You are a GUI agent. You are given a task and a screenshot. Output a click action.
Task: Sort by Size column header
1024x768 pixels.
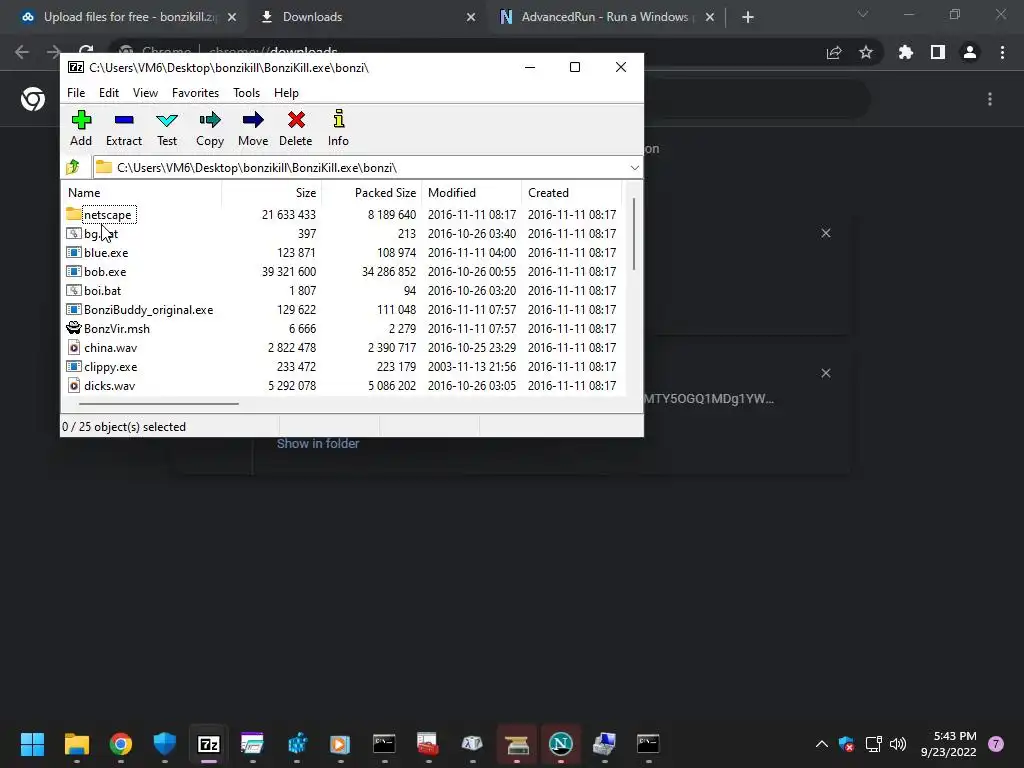tap(272, 193)
